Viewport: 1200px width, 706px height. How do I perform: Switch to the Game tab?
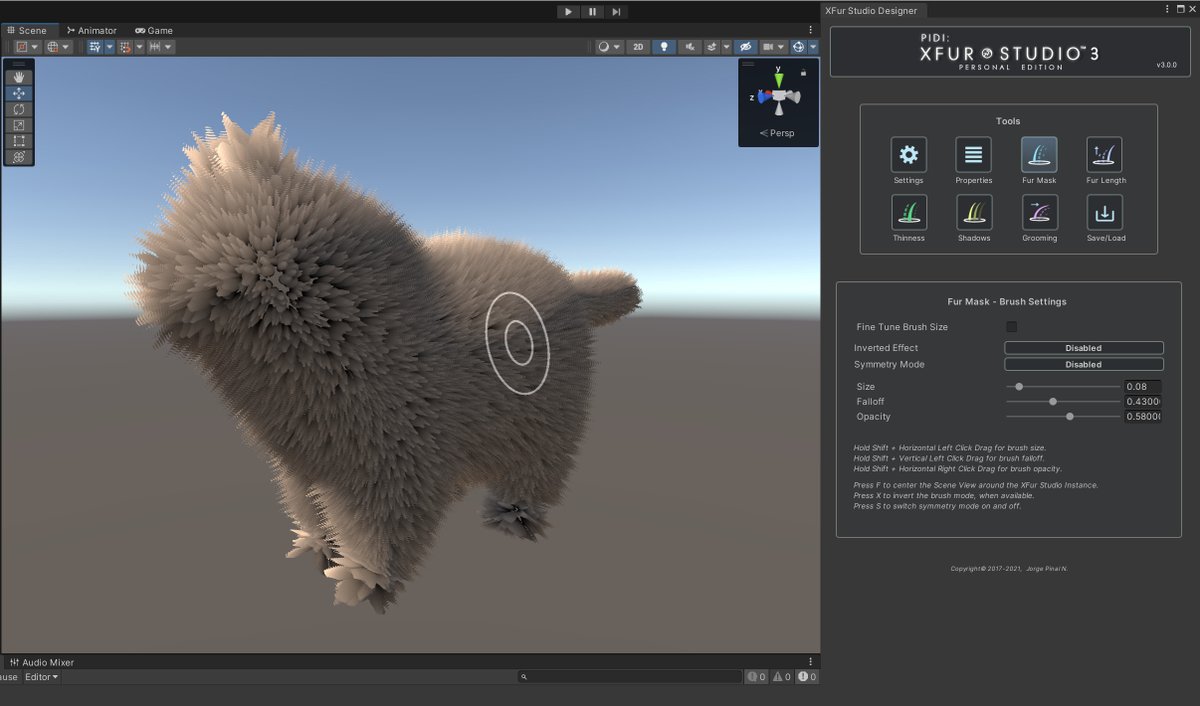(x=154, y=30)
